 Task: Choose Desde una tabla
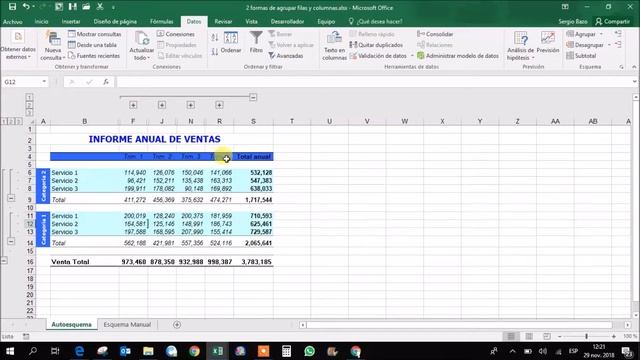click(93, 45)
